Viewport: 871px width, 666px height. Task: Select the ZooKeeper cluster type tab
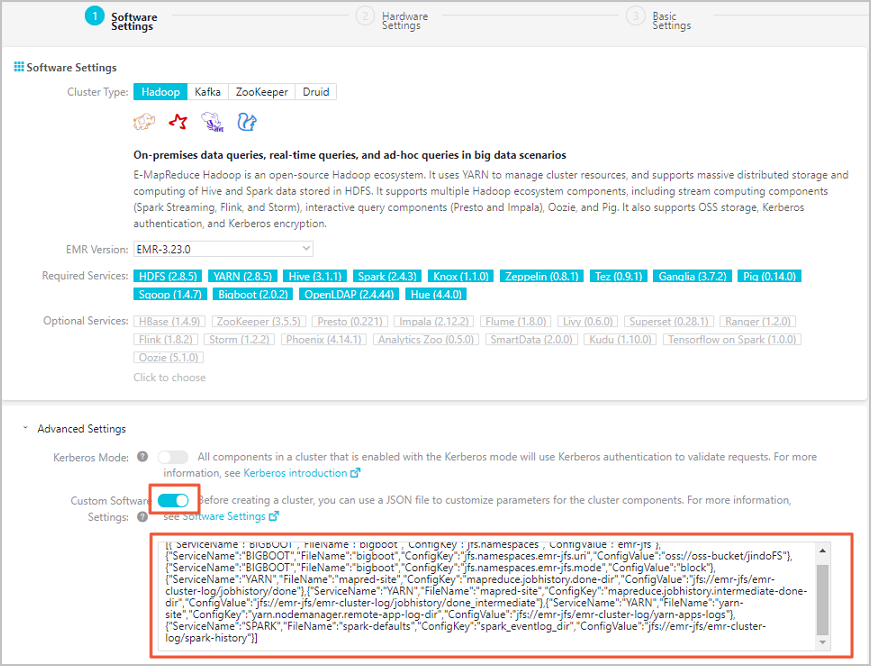pyautogui.click(x=262, y=91)
